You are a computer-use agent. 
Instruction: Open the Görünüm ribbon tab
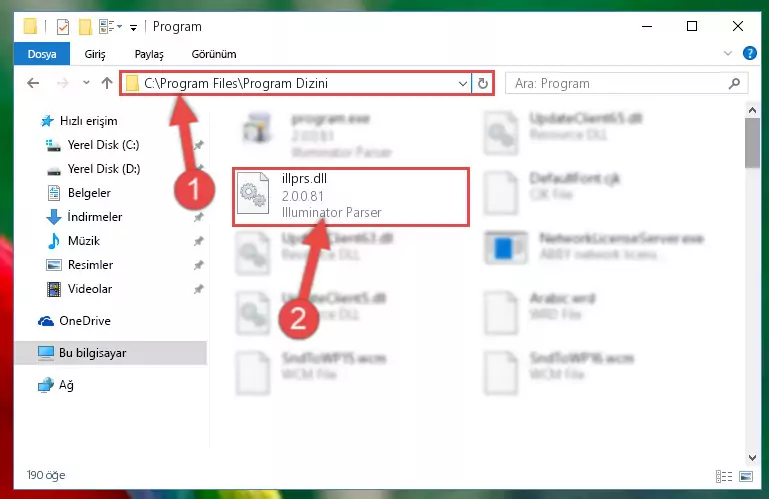point(214,54)
